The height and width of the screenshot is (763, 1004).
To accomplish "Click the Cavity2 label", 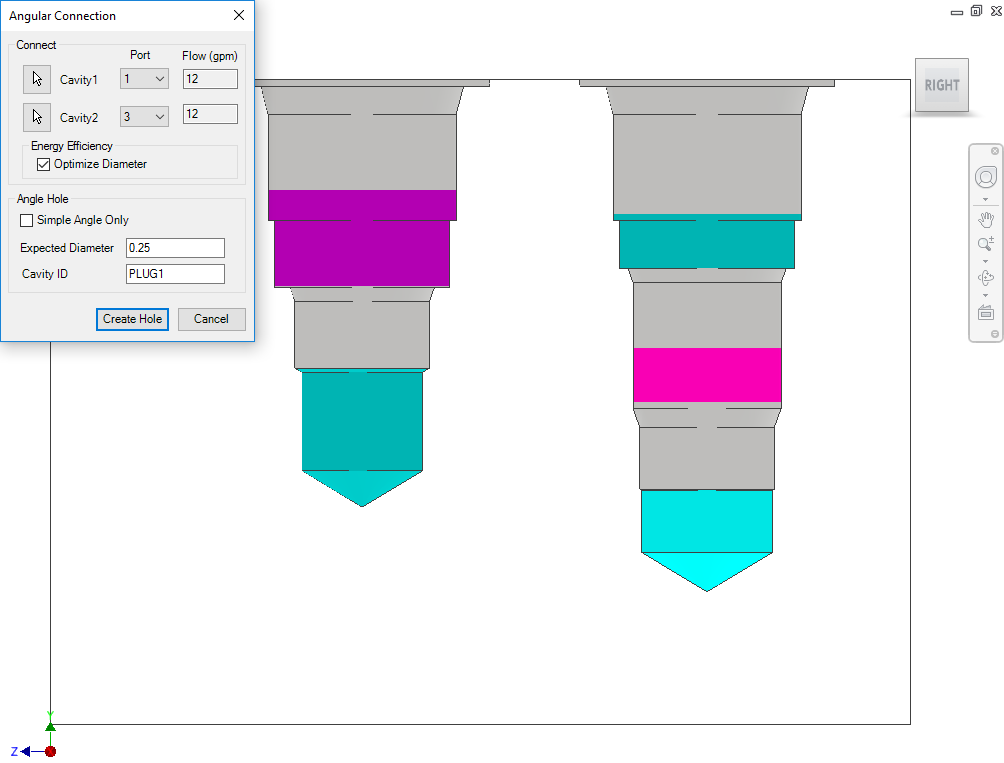I will (x=79, y=117).
